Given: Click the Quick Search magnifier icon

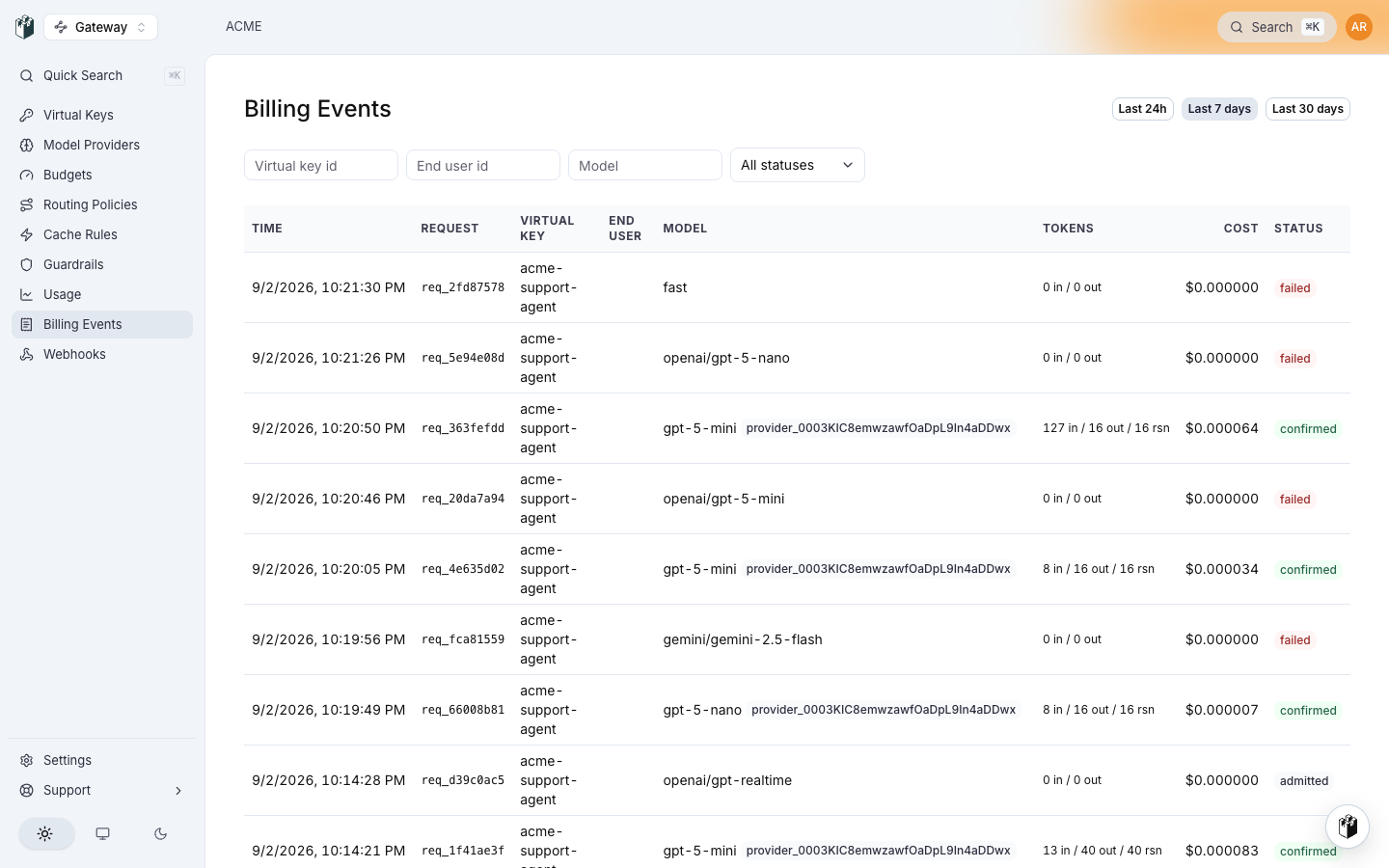Looking at the screenshot, I should click(x=27, y=75).
